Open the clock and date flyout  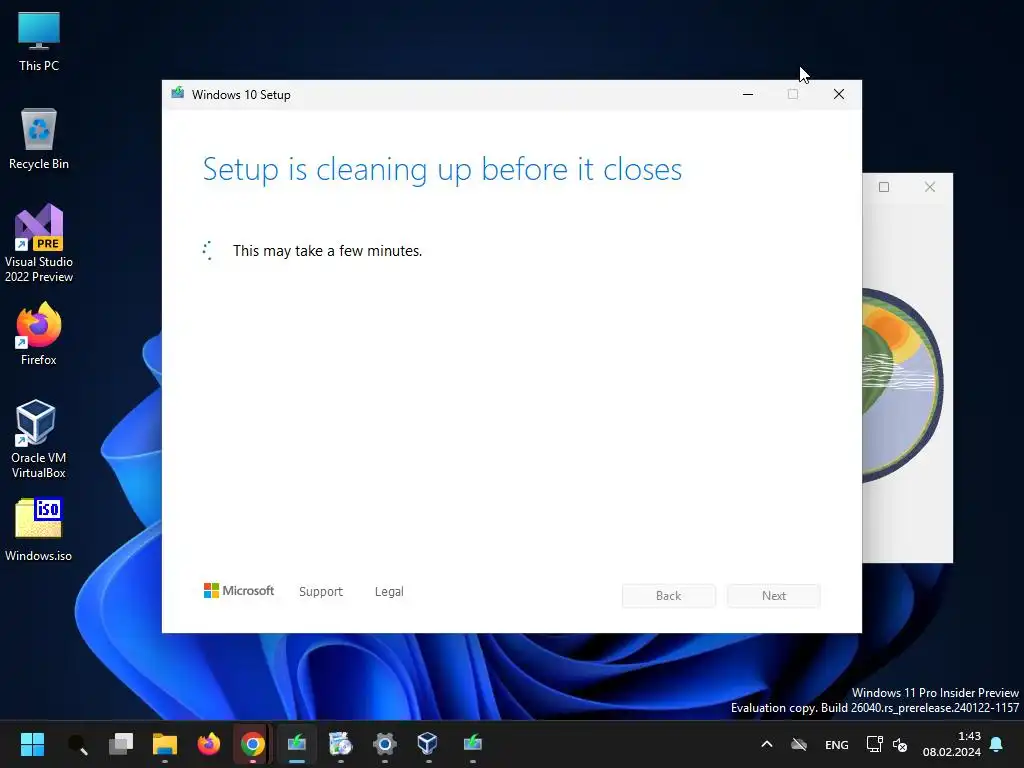click(x=952, y=744)
